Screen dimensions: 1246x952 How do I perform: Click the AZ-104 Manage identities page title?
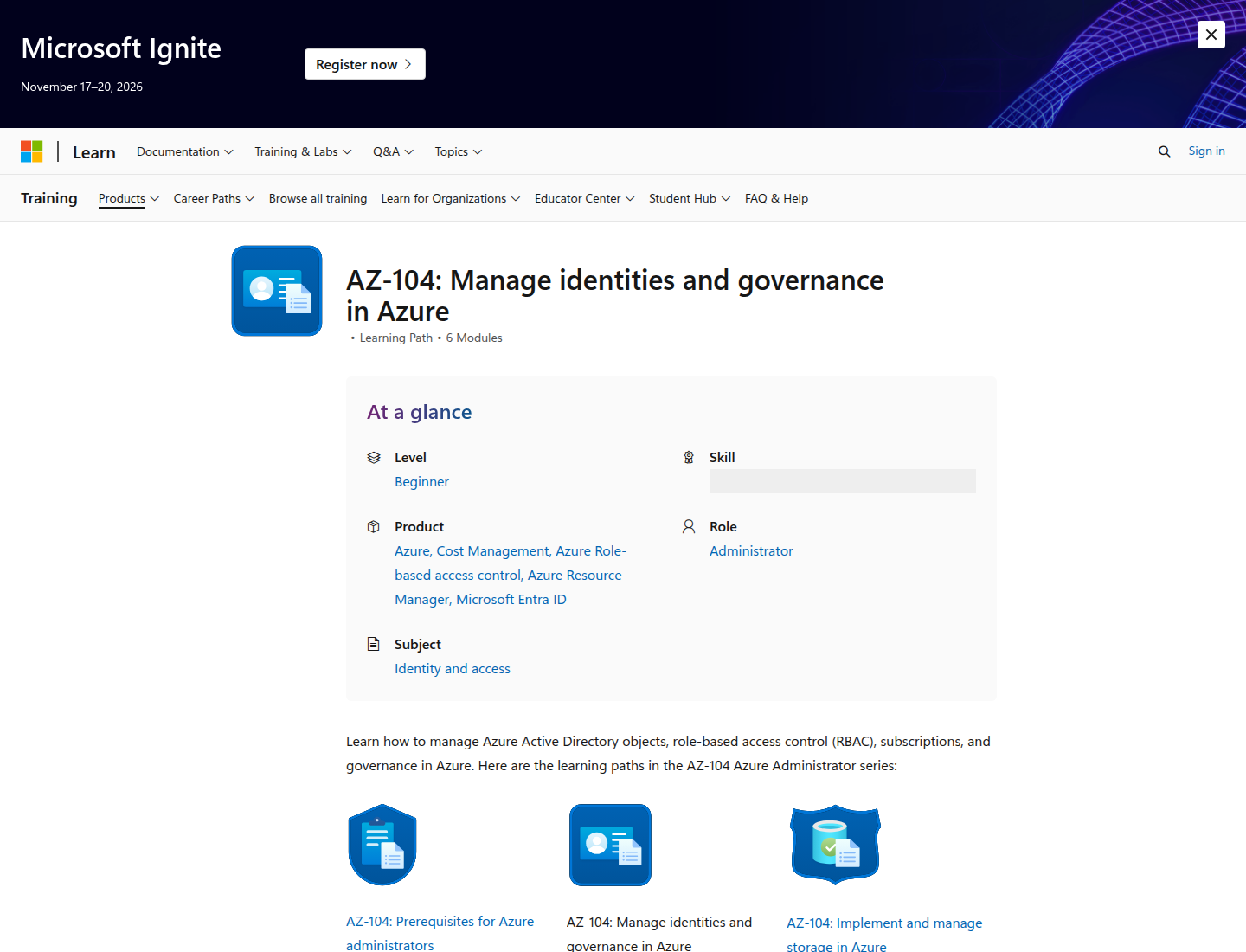tap(614, 296)
